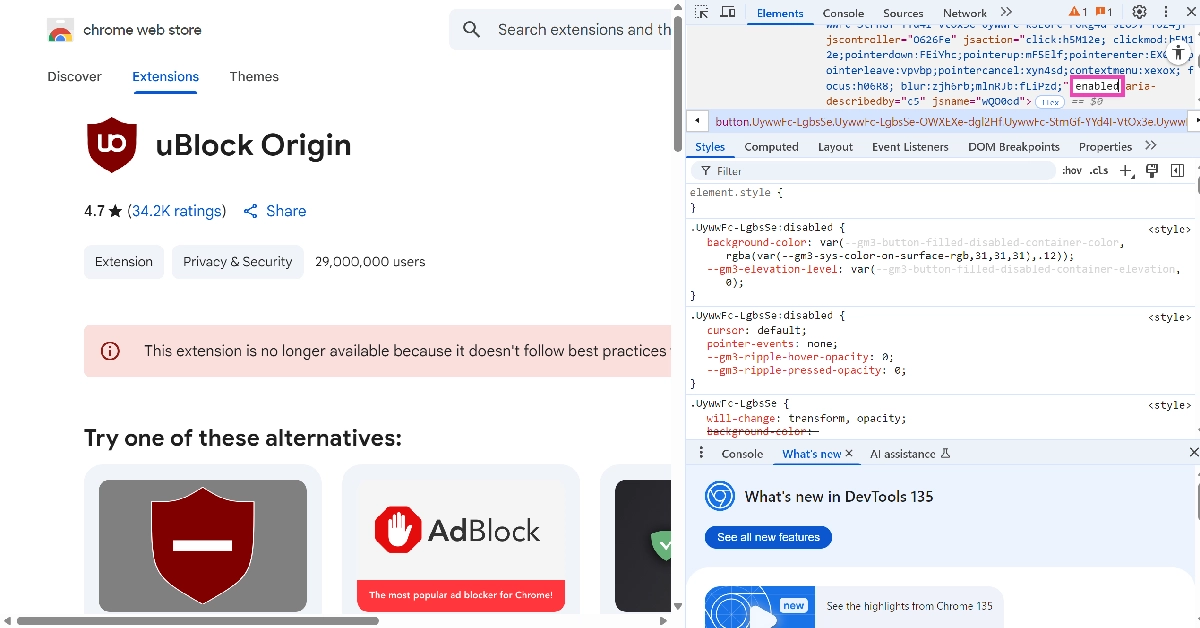Click the Share link text
Viewport: 1200px width, 628px height.
(x=286, y=211)
